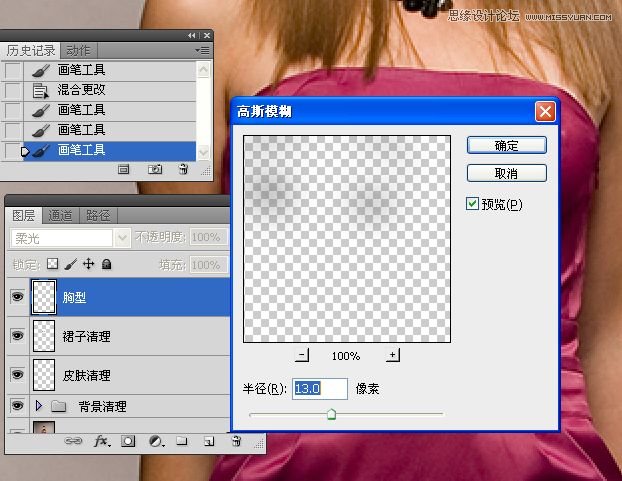Click the 裙子清理 layer thumbnail
Image resolution: width=622 pixels, height=481 pixels.
[x=44, y=336]
